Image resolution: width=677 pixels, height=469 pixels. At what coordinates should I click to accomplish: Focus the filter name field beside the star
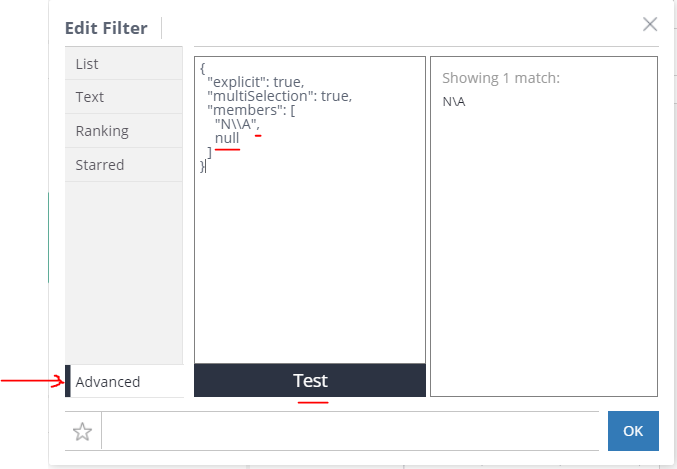pyautogui.click(x=350, y=431)
